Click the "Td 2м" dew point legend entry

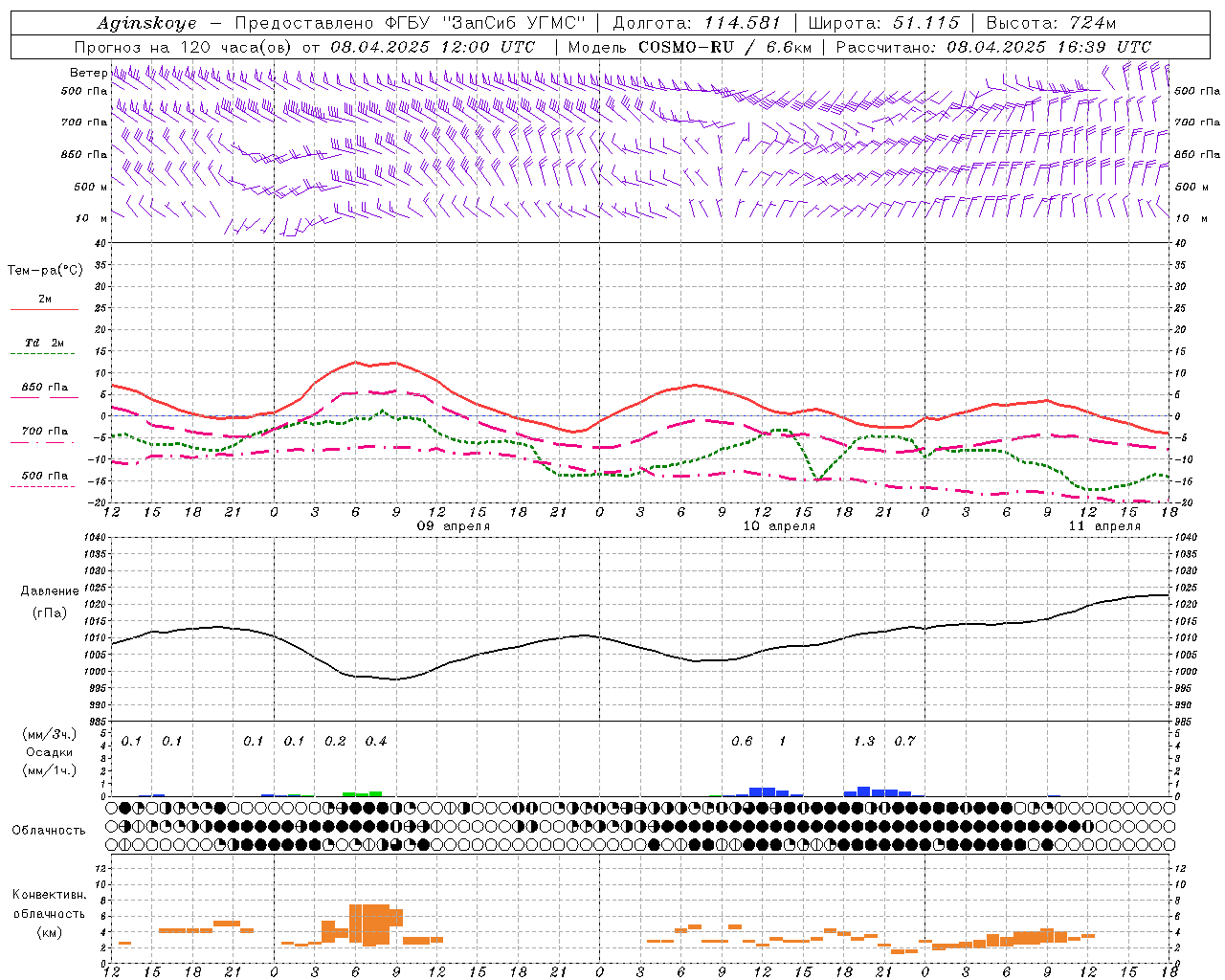pos(45,343)
